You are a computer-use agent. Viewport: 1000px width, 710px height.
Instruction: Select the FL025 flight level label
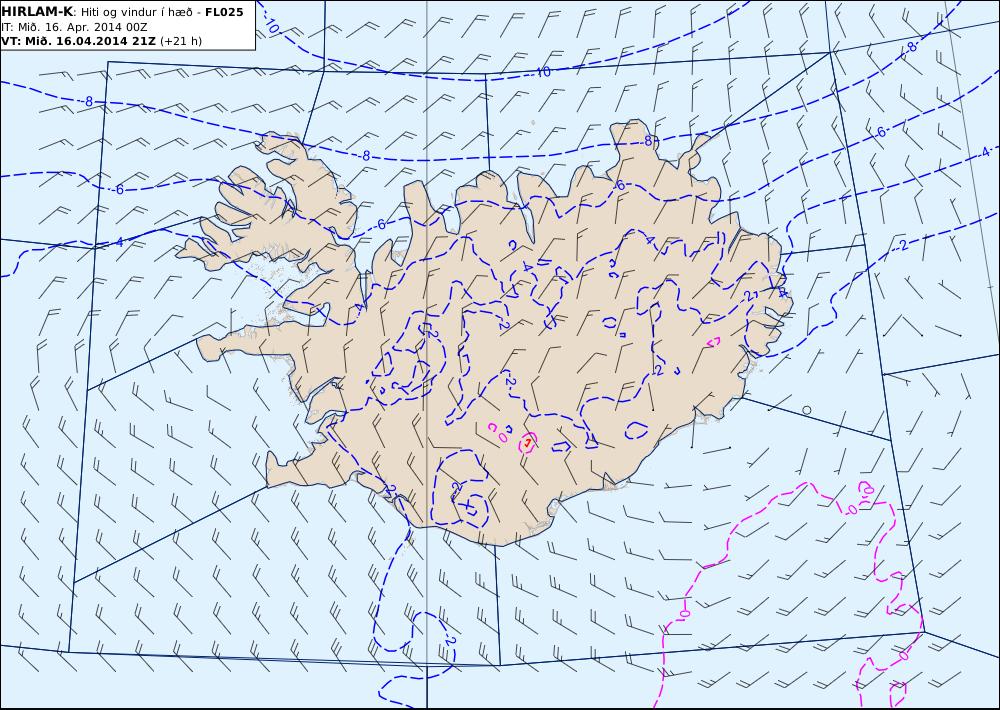point(224,12)
